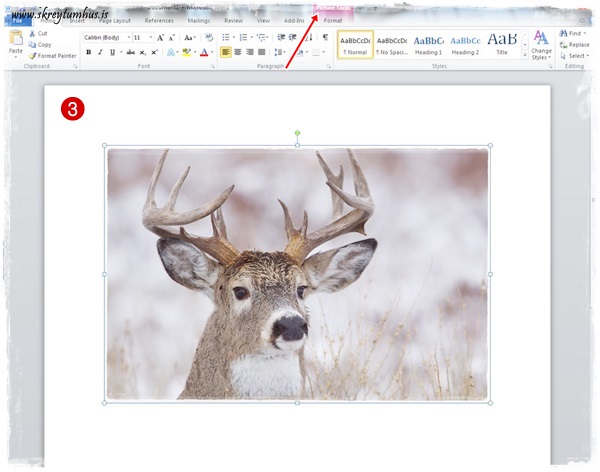Click the Replace icon in Editing group
This screenshot has height=472, width=600.
[574, 45]
